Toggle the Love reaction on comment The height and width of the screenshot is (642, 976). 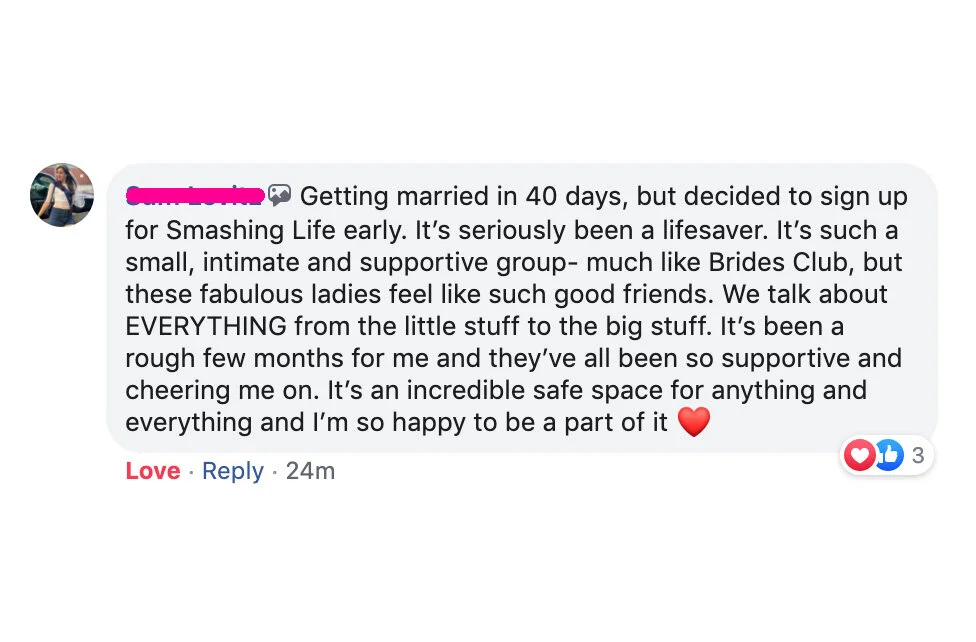(152, 471)
